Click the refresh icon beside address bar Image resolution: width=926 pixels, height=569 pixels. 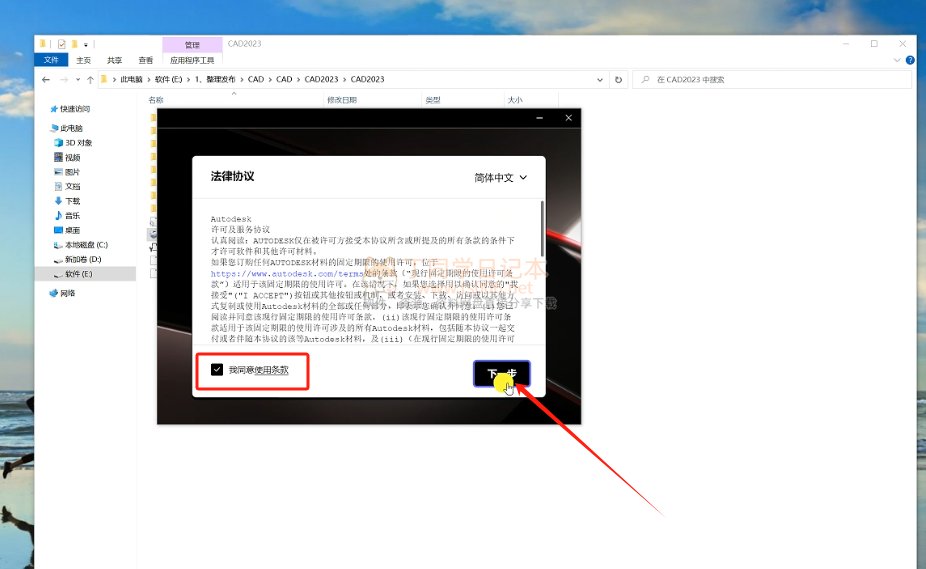coord(619,79)
